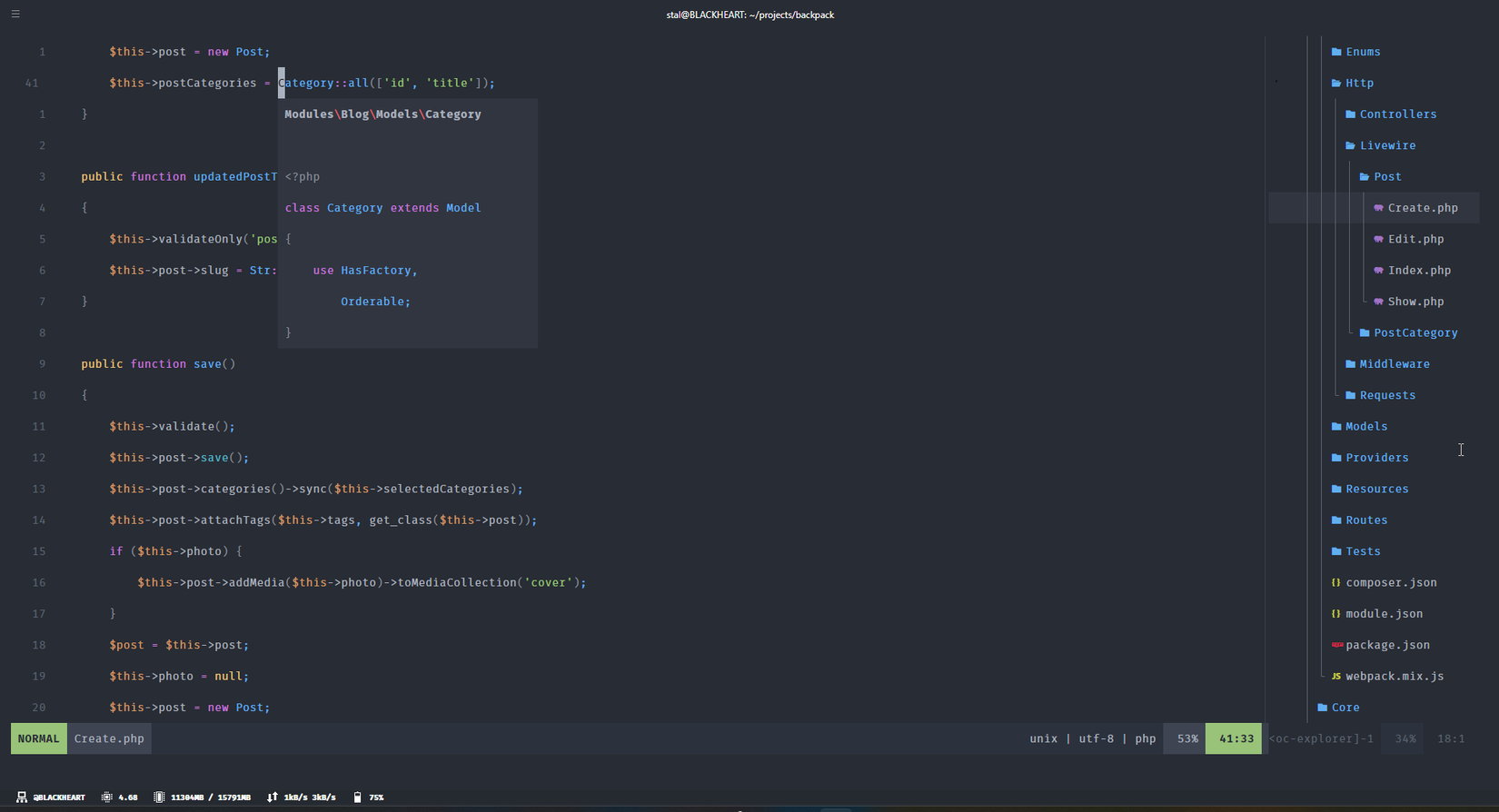Screen dimensions: 1499x812
Task: Click the Modules\Blog\Models\Category popup heading
Action: pyautogui.click(x=382, y=114)
